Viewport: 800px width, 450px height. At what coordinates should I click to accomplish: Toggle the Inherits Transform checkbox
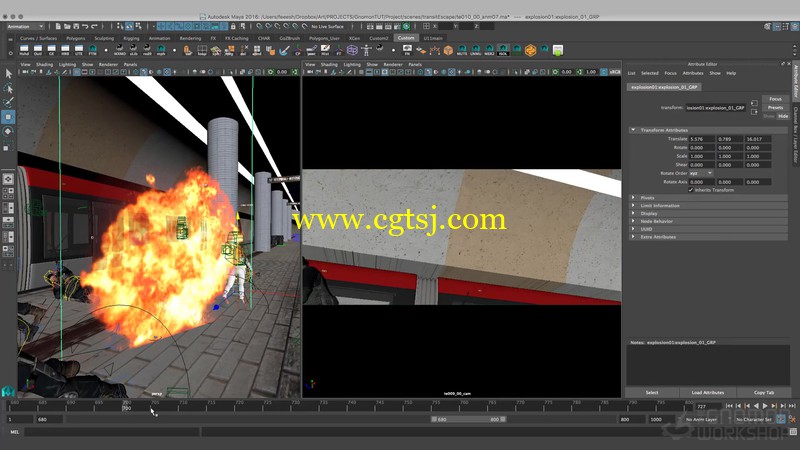(691, 190)
